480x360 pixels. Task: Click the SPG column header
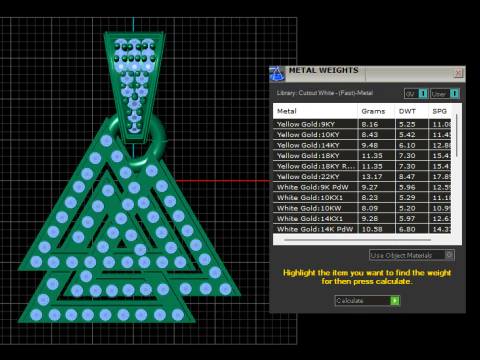pyautogui.click(x=440, y=111)
